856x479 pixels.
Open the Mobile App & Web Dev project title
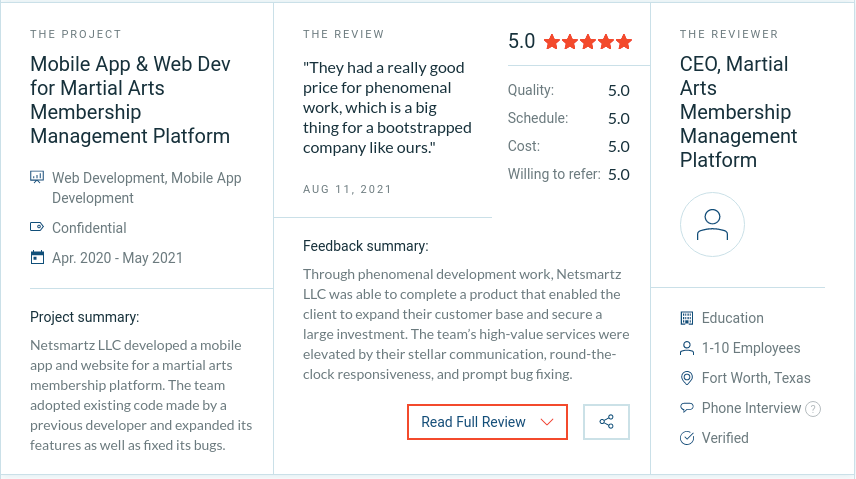(x=130, y=100)
